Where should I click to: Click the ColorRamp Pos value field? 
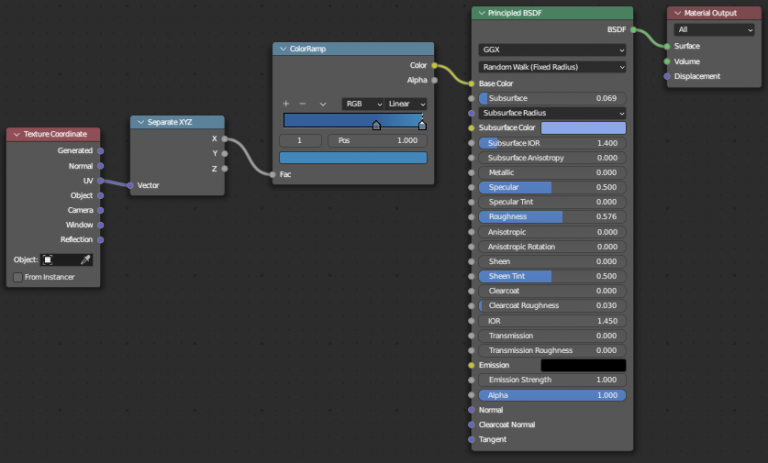[x=377, y=141]
